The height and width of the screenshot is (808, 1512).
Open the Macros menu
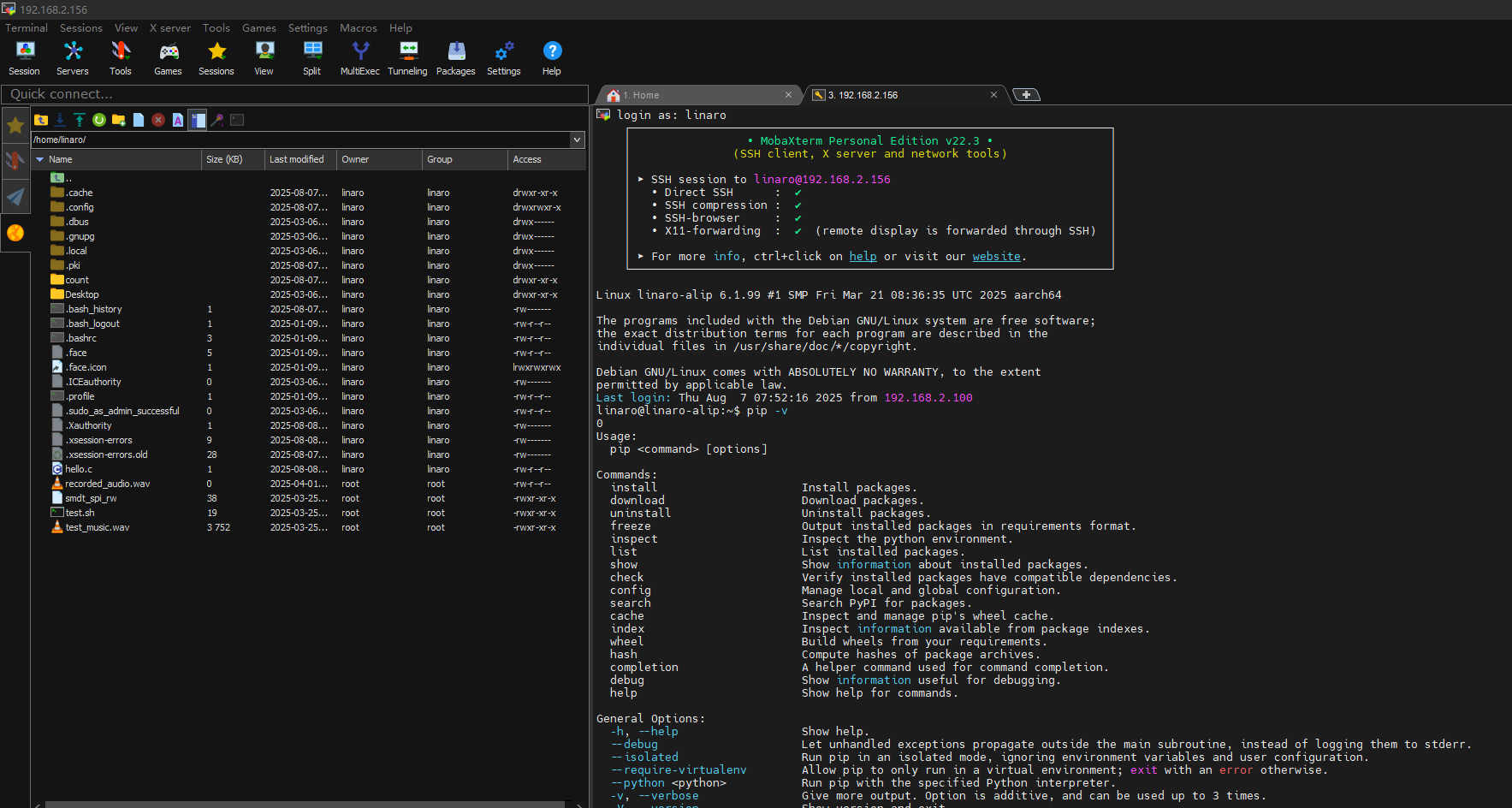pyautogui.click(x=358, y=28)
